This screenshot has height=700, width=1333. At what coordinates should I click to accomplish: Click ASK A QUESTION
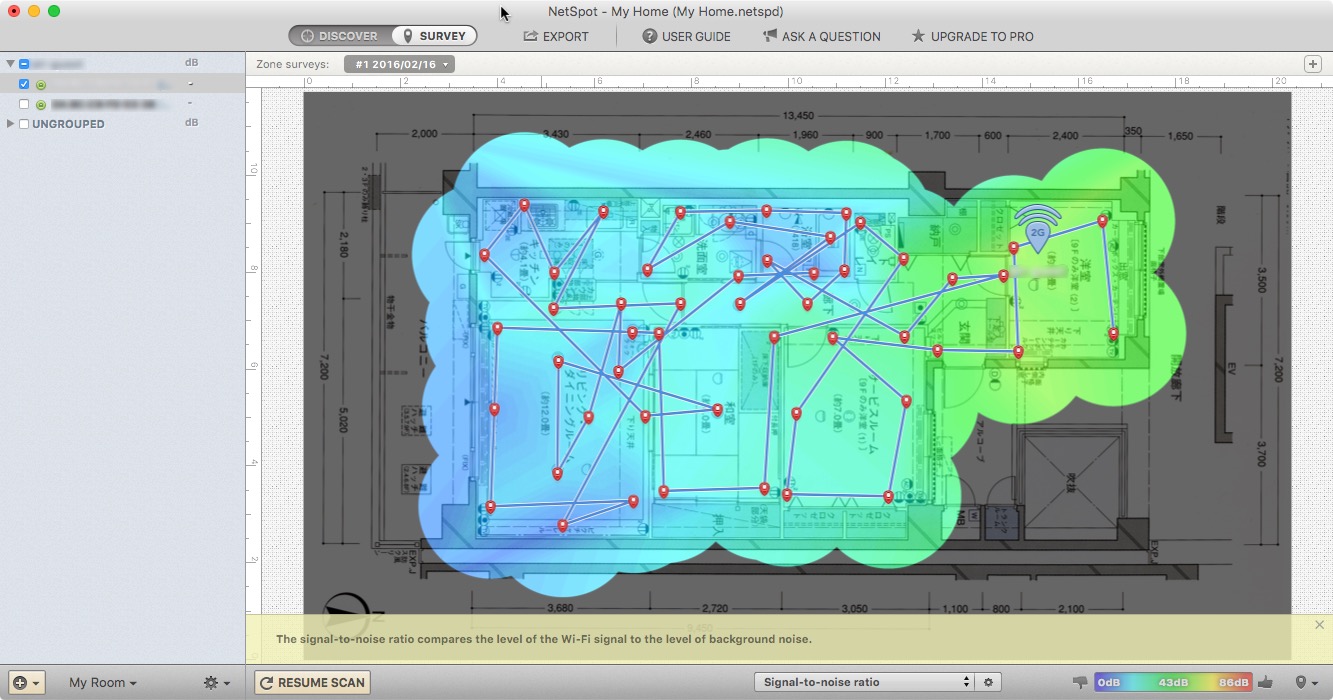[821, 36]
